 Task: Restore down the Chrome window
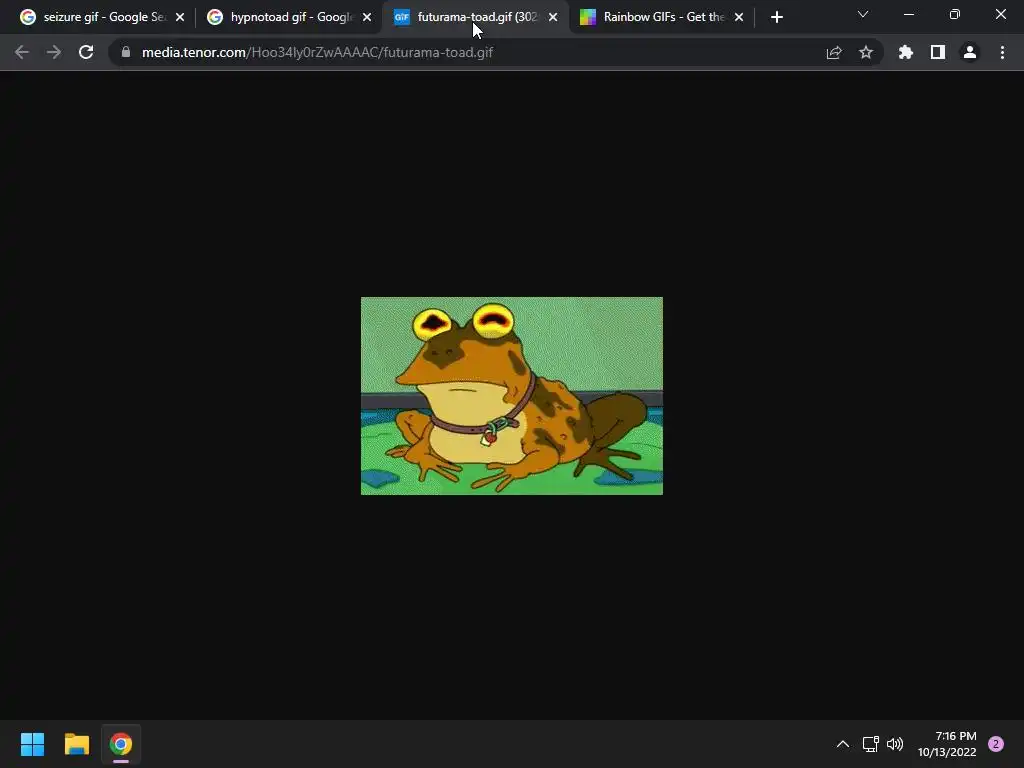pos(955,14)
